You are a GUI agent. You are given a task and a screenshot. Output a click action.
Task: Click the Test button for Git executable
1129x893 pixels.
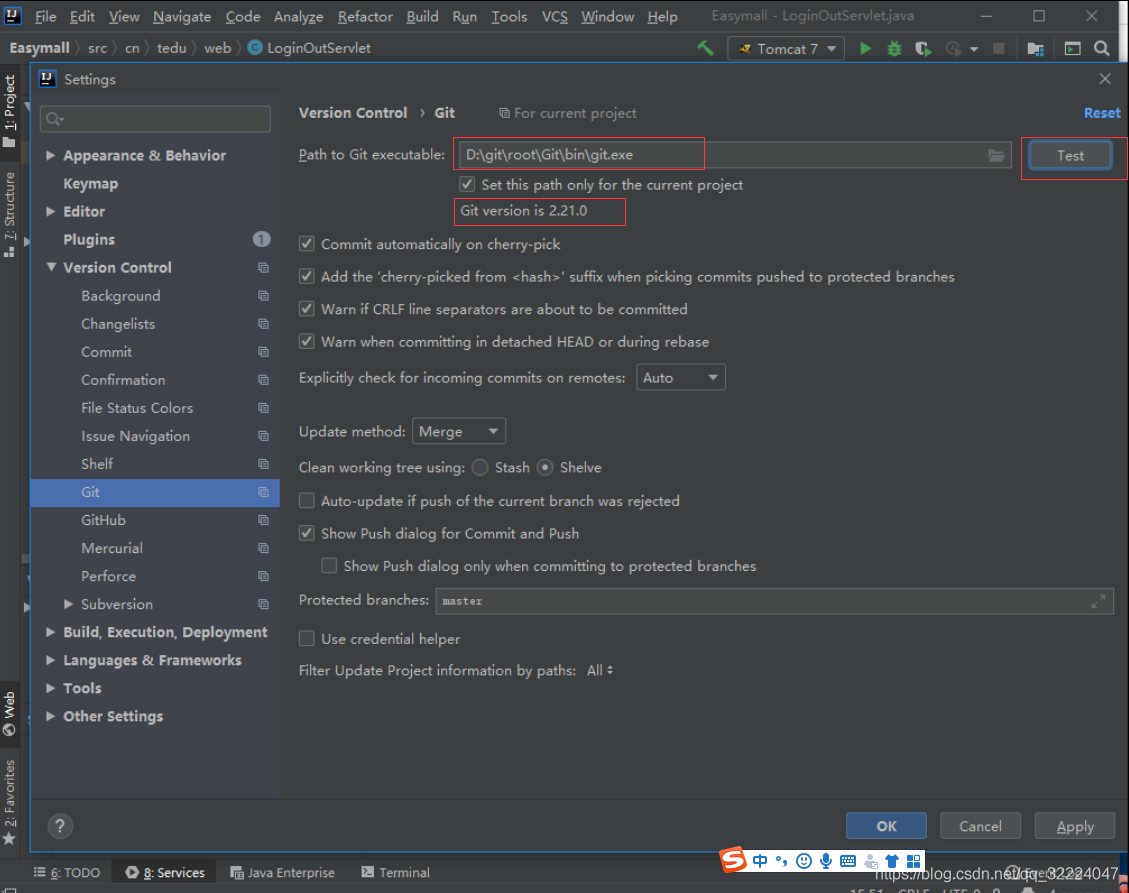(1070, 155)
